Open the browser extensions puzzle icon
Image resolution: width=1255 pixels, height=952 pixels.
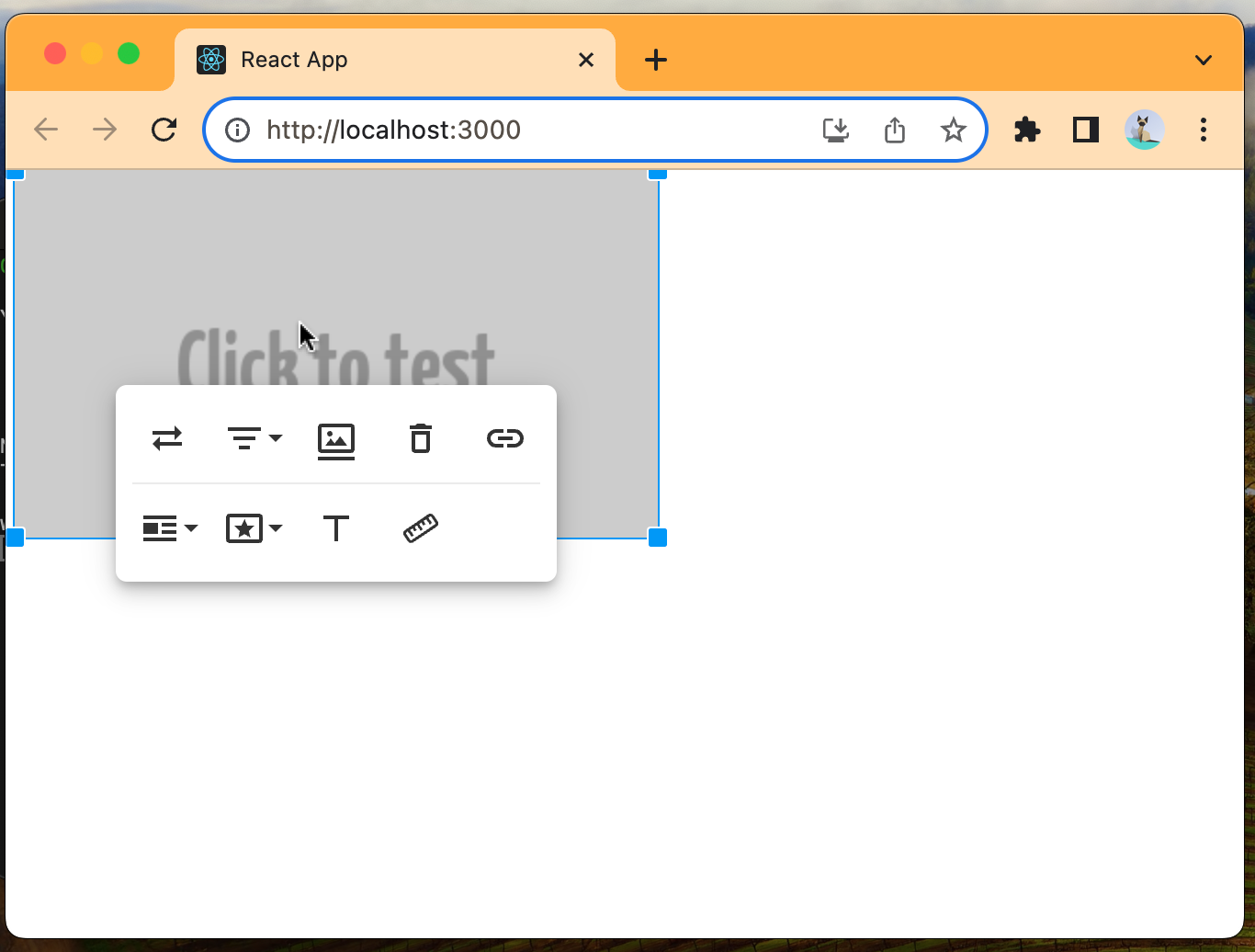click(x=1026, y=130)
